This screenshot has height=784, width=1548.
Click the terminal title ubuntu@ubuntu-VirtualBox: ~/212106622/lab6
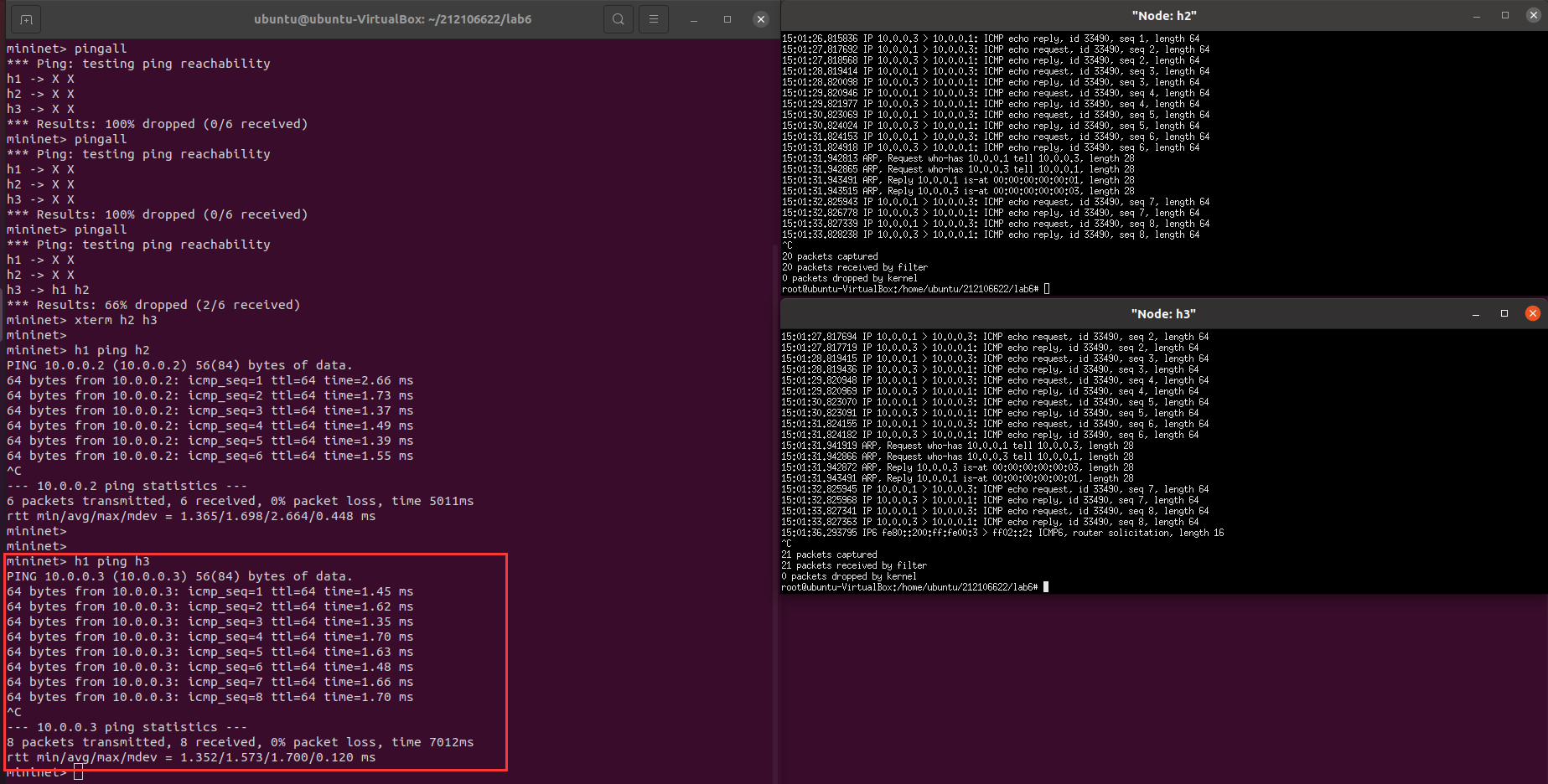(393, 19)
